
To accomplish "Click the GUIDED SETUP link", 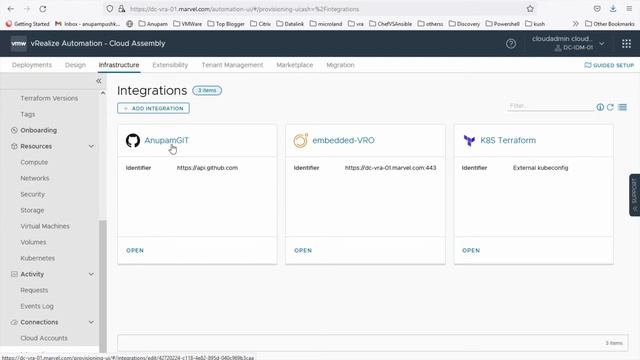I will click(x=609, y=65).
